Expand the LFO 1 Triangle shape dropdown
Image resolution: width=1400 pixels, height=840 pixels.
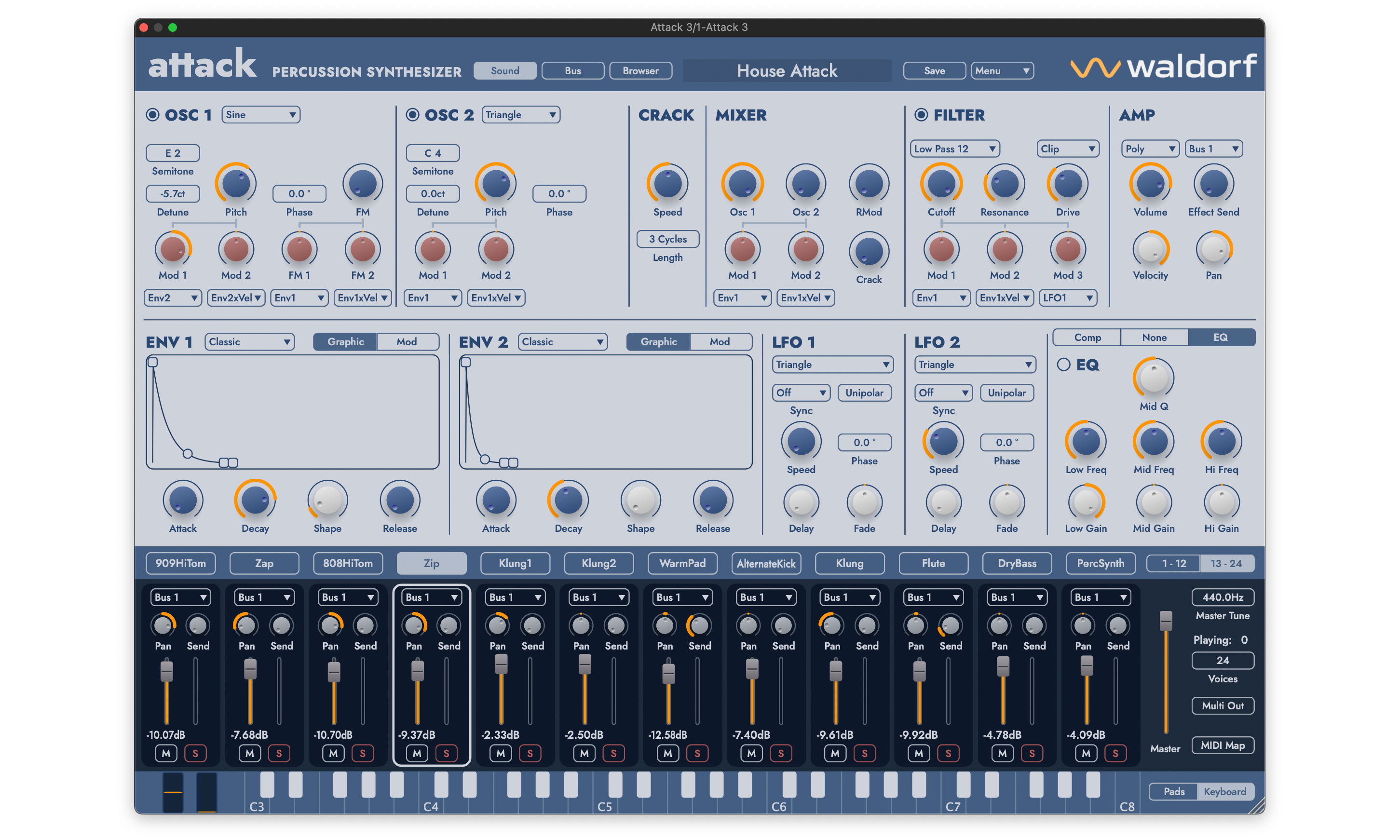point(831,365)
